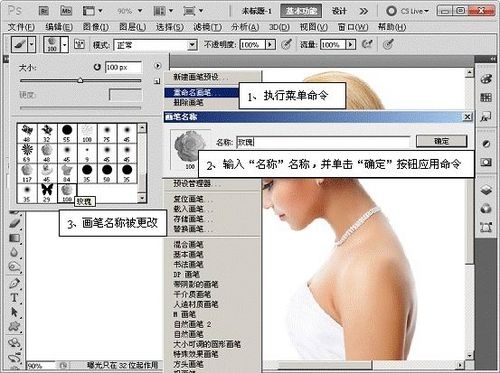This screenshot has width=500, height=373.
Task: Open the Channels panel icon
Action: [486, 209]
